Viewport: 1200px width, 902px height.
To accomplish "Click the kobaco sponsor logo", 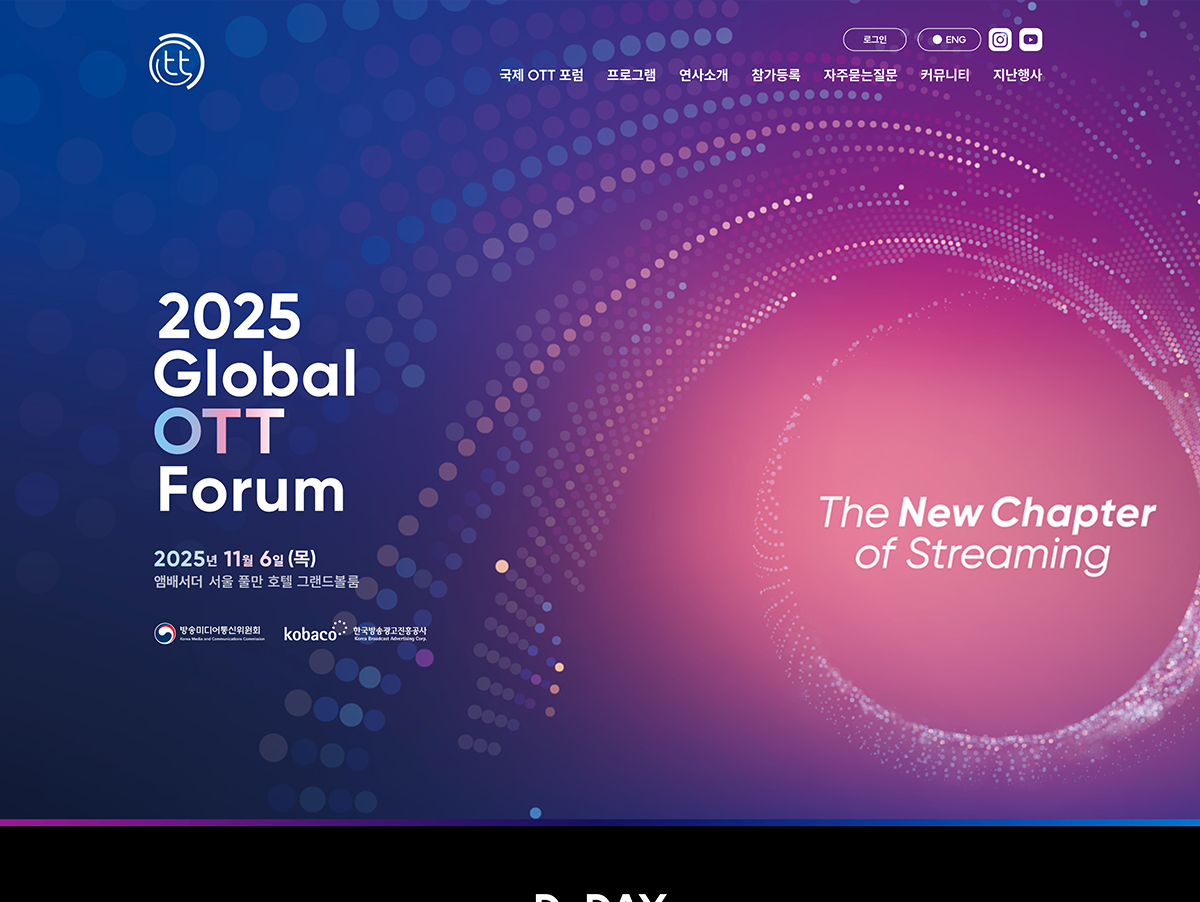I will (x=355, y=632).
